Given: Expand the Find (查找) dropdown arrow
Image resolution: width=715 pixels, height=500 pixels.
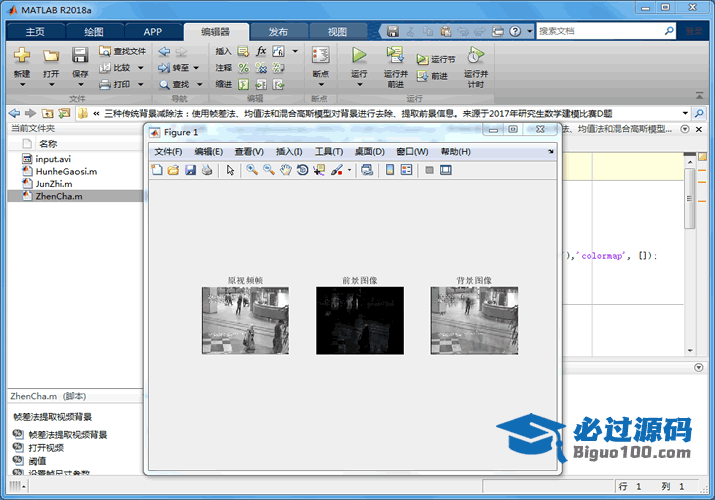Looking at the screenshot, I should click(200, 85).
